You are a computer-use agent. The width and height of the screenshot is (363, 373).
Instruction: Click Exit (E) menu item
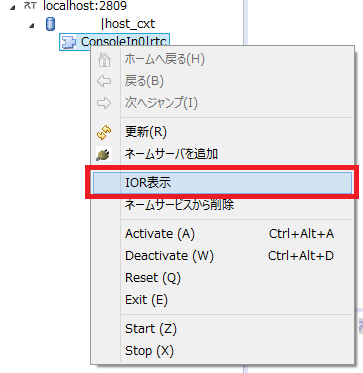coord(222,300)
